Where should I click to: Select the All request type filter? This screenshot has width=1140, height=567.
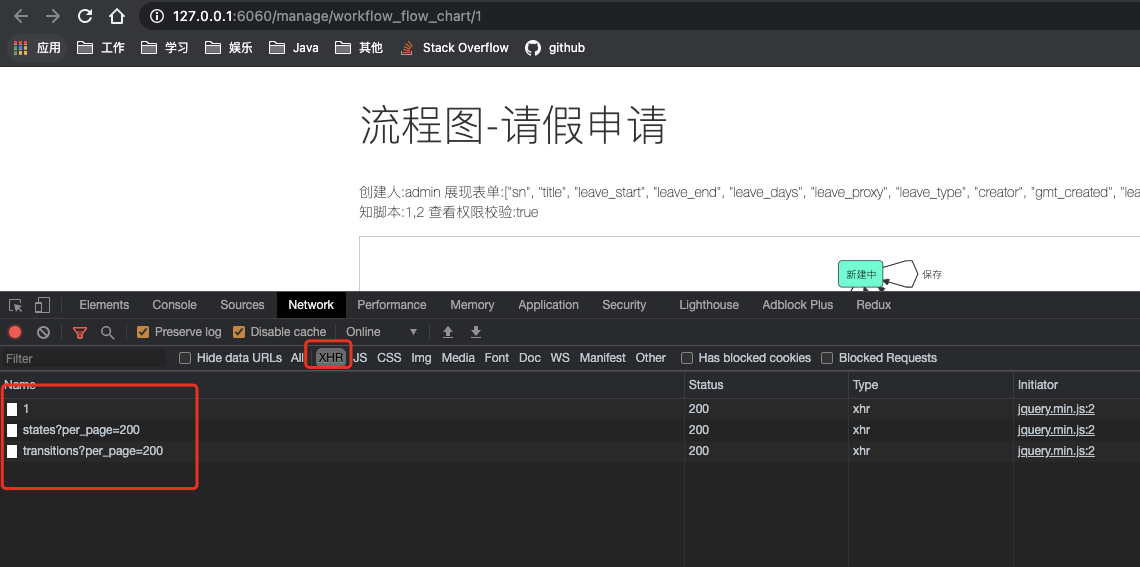[297, 358]
